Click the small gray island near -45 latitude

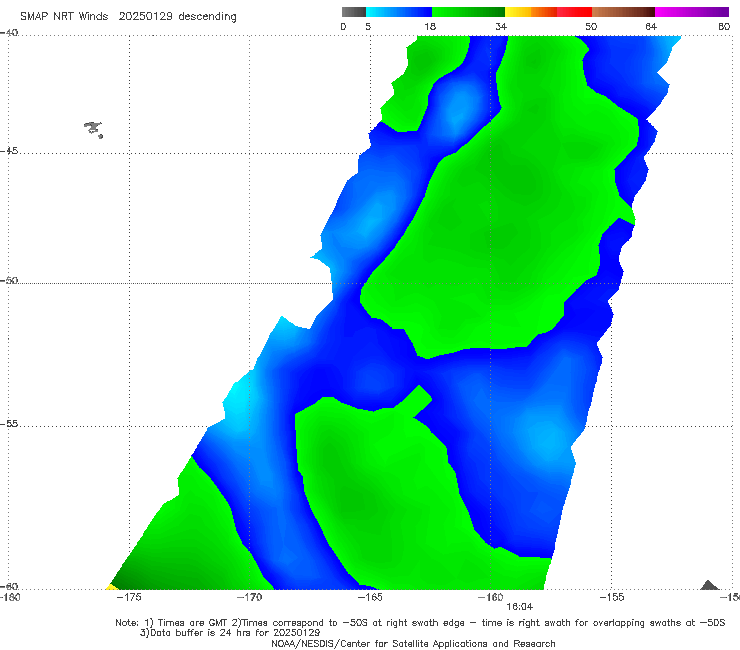(x=93, y=129)
